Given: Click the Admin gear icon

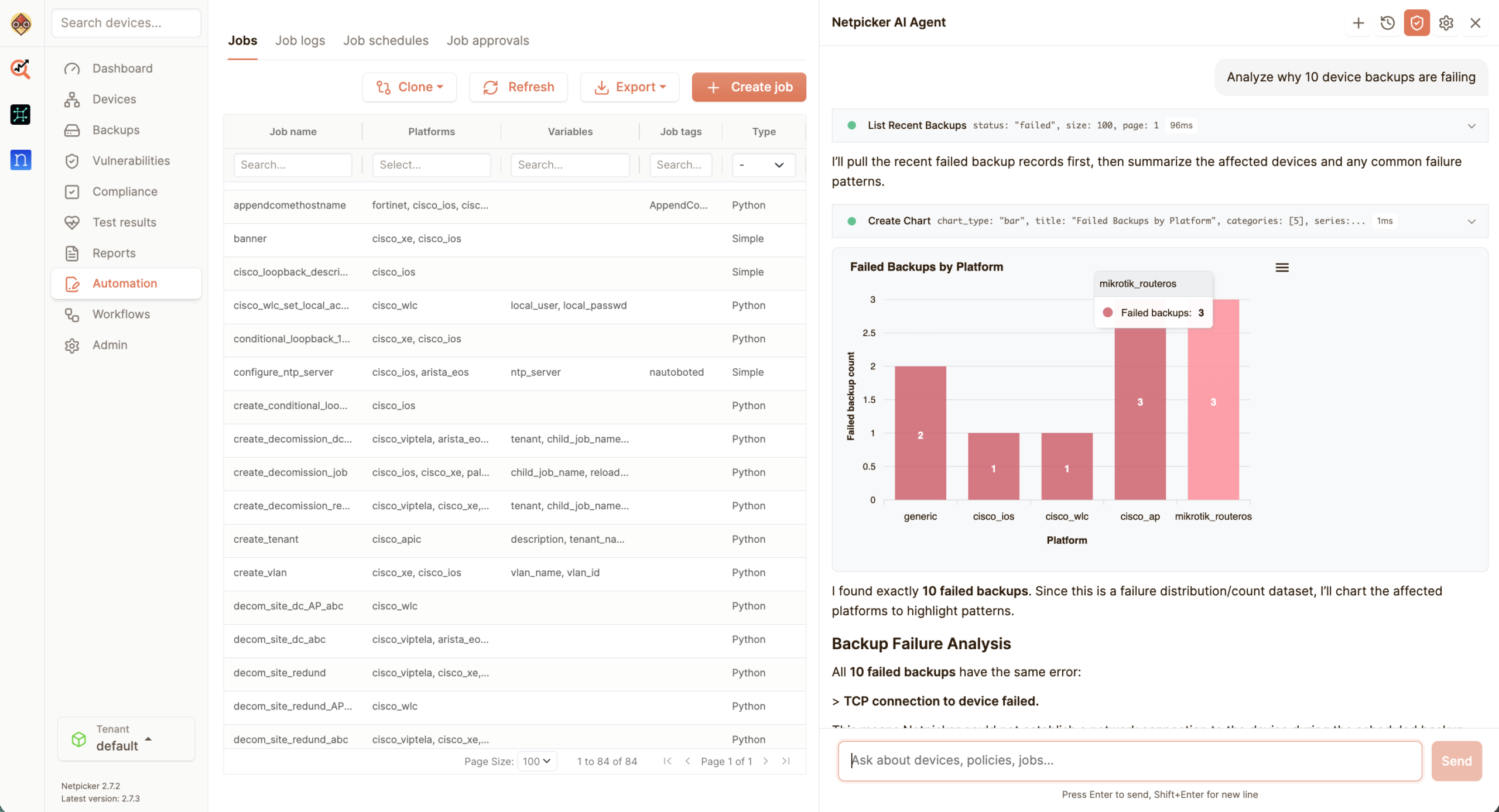Looking at the screenshot, I should click(72, 345).
